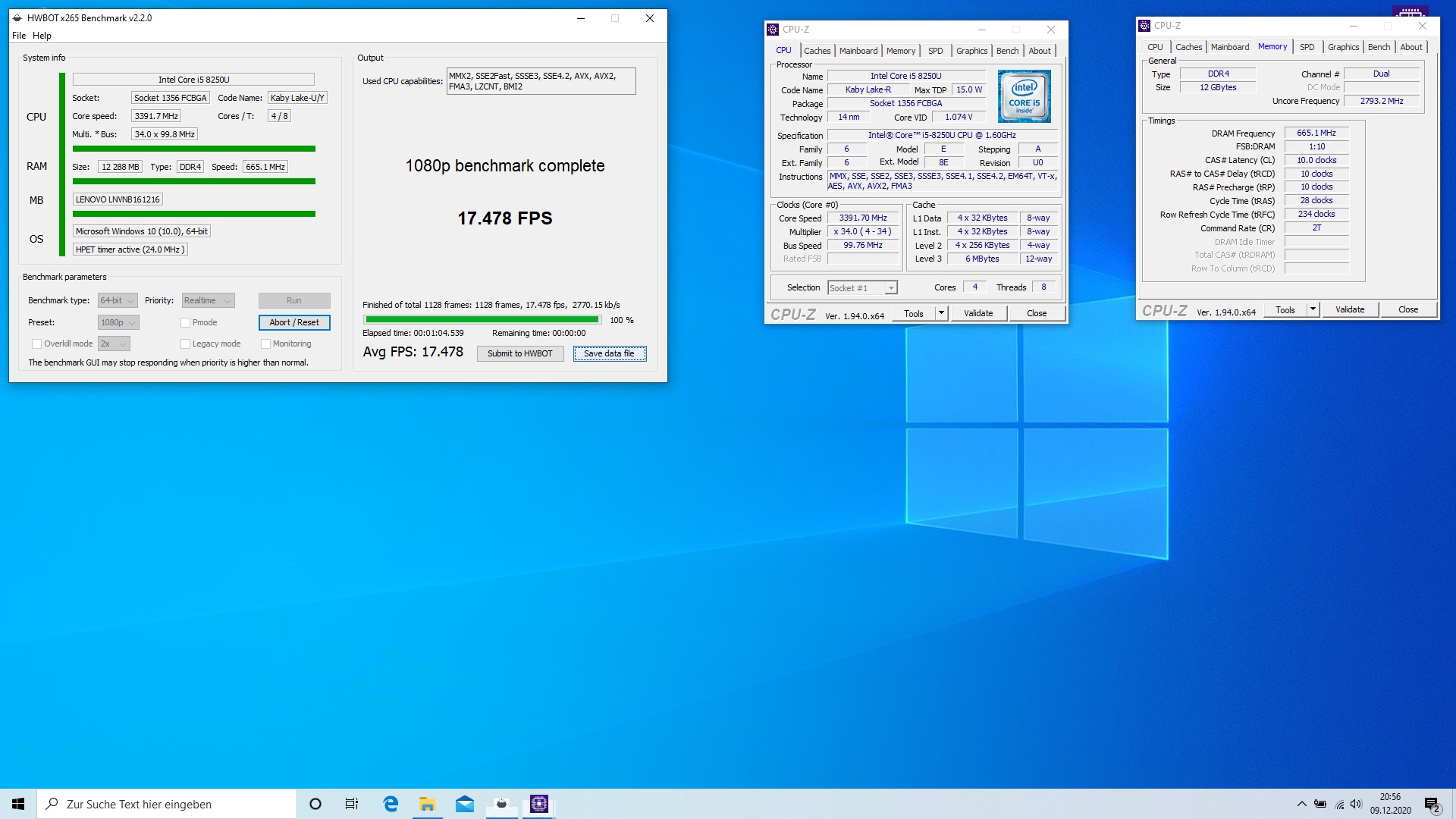Screen dimensions: 1456x819
Task: Open the Preset 1080p dropdown
Action: pyautogui.click(x=118, y=322)
